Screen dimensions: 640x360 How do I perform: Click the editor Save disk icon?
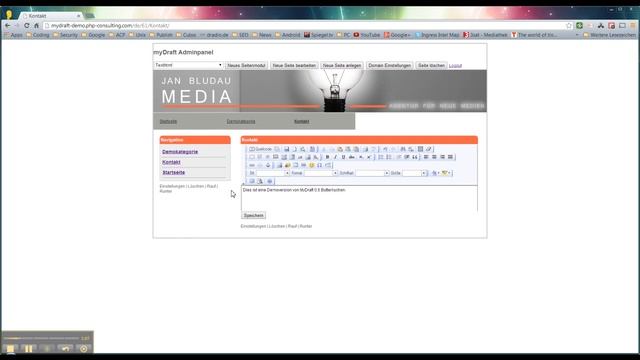(x=287, y=149)
